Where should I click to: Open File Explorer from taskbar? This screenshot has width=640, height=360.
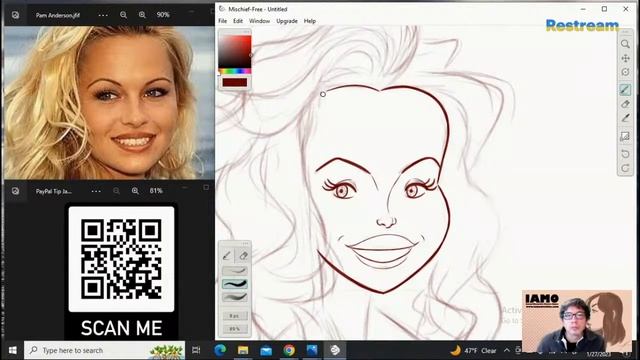pyautogui.click(x=243, y=350)
